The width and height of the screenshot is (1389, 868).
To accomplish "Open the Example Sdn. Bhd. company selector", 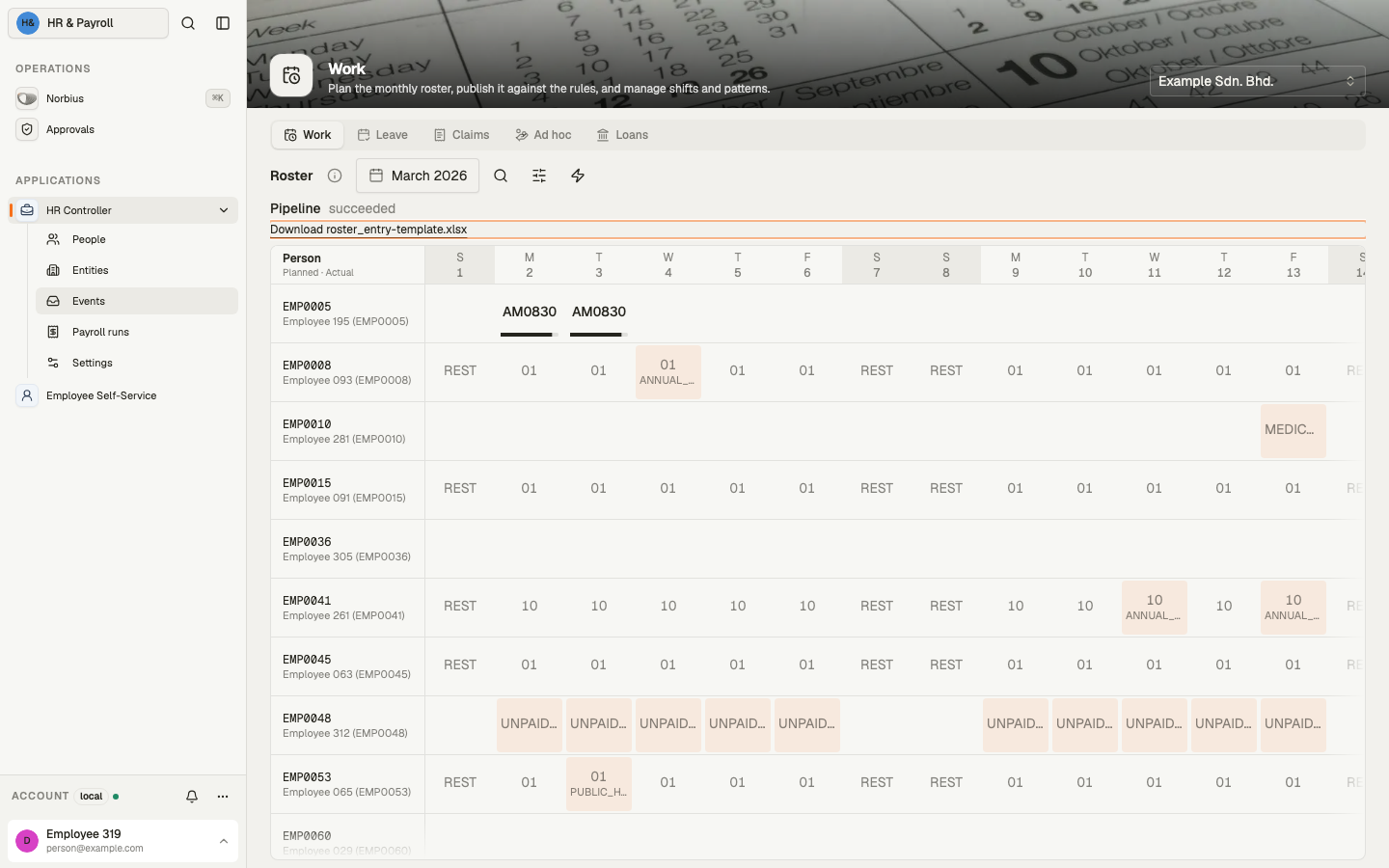I will click(1258, 81).
